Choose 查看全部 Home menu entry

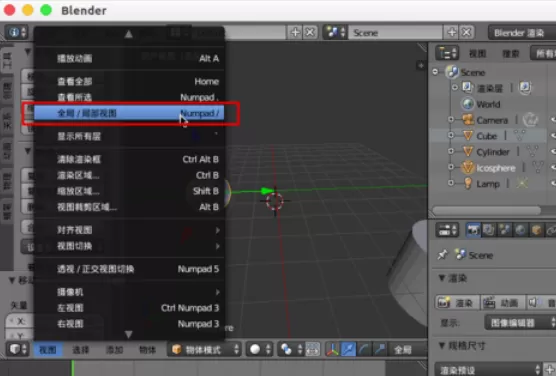pos(130,81)
